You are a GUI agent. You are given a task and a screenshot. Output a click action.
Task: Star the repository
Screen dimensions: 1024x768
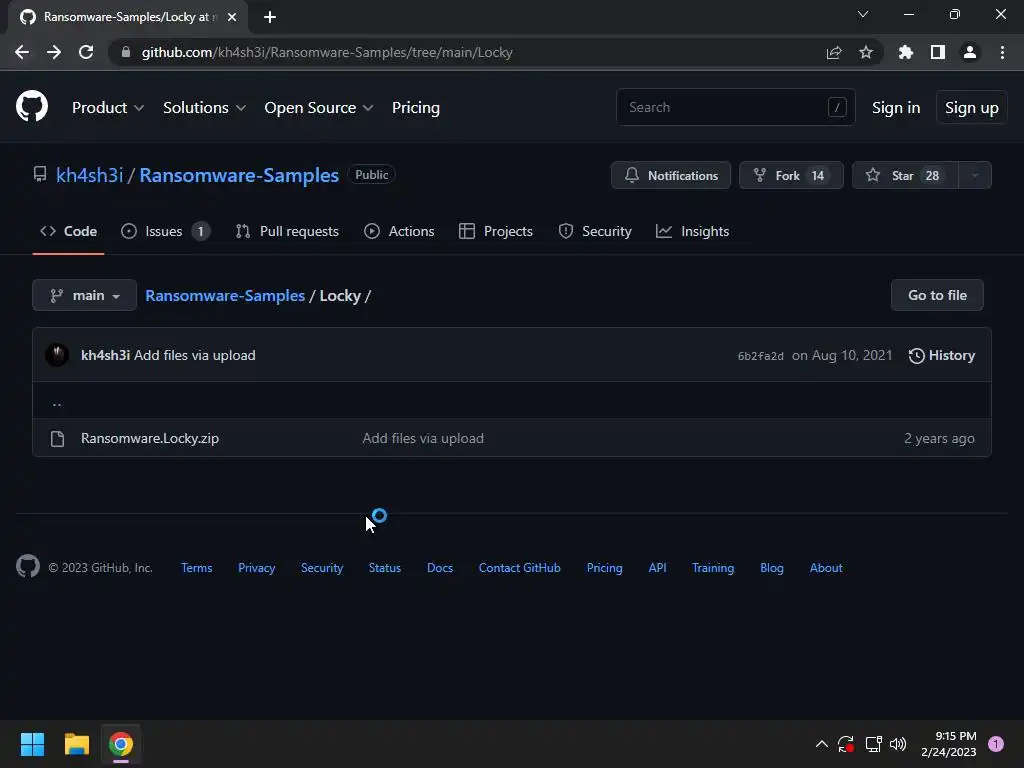pyautogui.click(x=904, y=175)
